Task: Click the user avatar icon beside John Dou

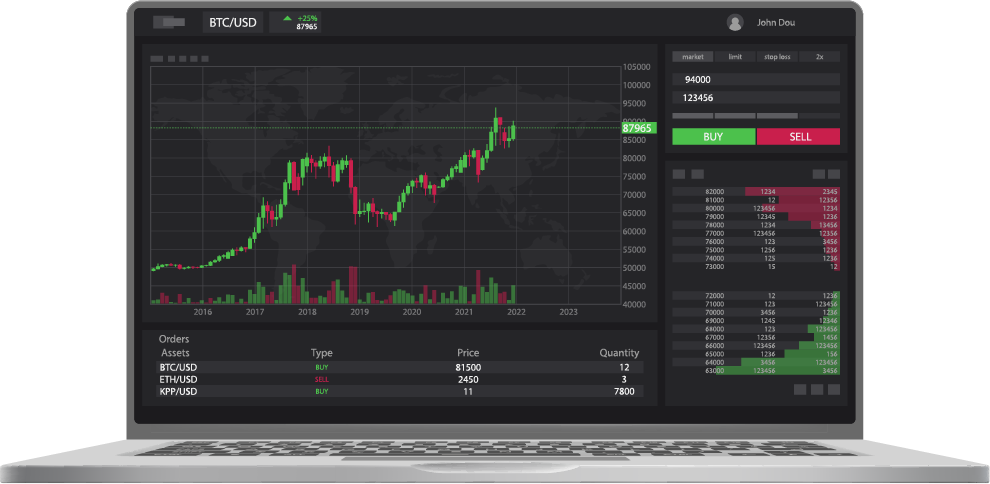Action: click(x=735, y=22)
